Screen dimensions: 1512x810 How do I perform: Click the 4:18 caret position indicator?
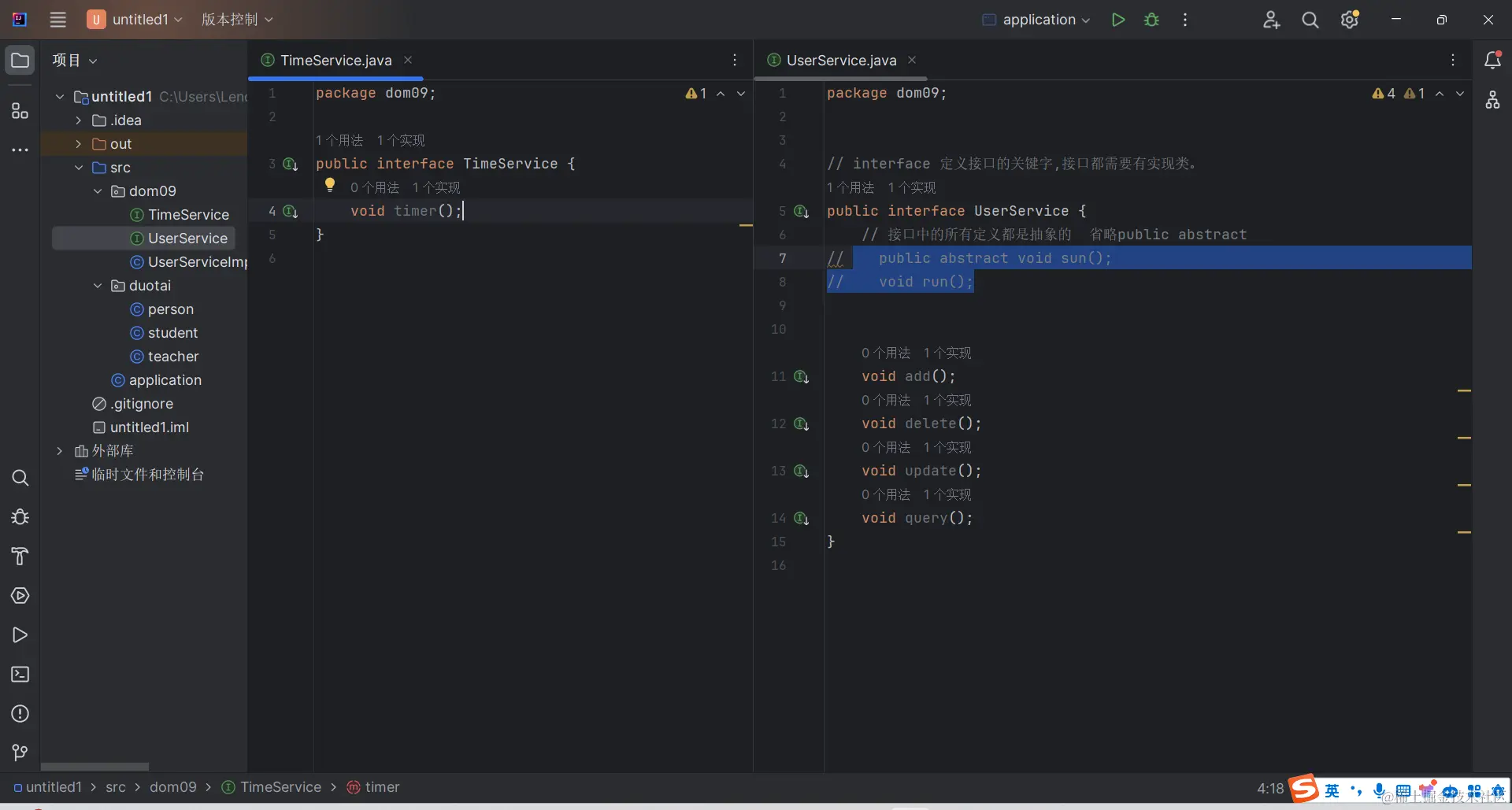coord(1269,788)
